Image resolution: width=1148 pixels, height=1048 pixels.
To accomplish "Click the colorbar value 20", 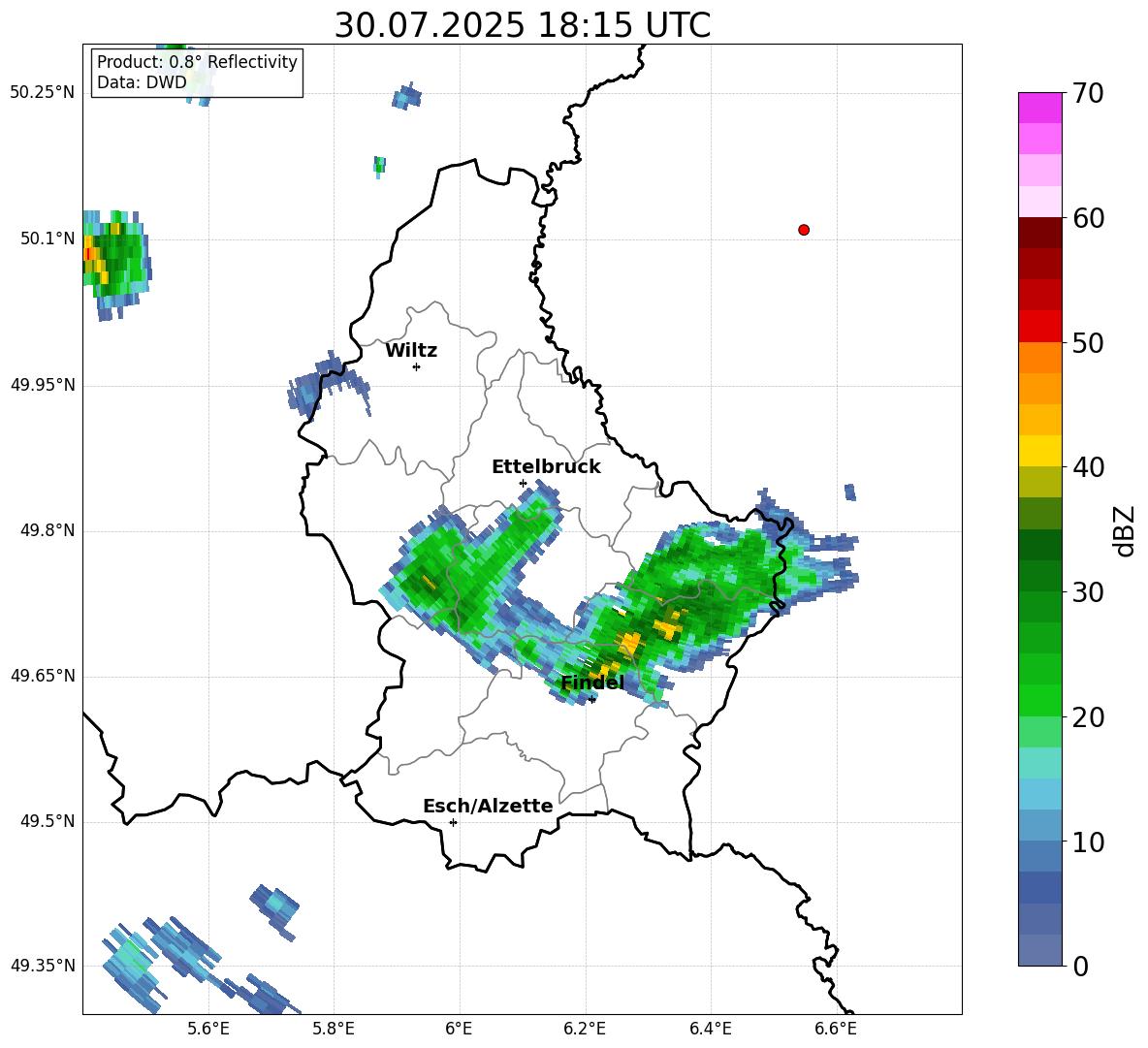I will coord(1088,717).
